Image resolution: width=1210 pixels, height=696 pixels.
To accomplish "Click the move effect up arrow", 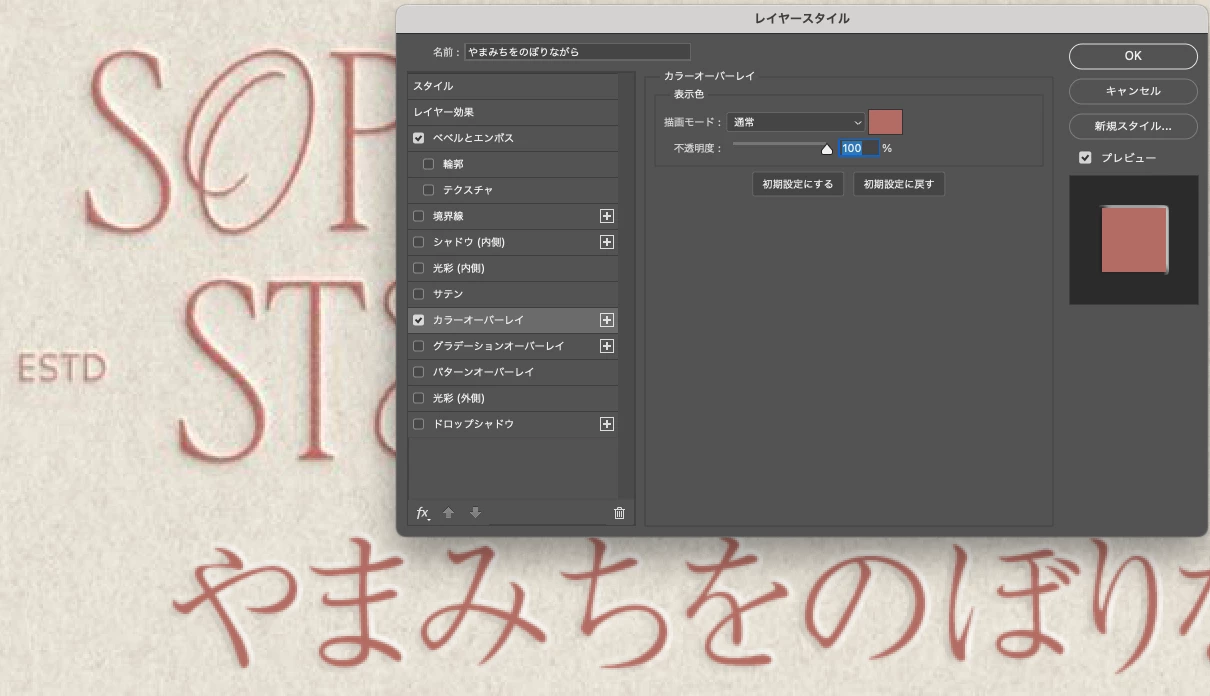I will [x=449, y=513].
